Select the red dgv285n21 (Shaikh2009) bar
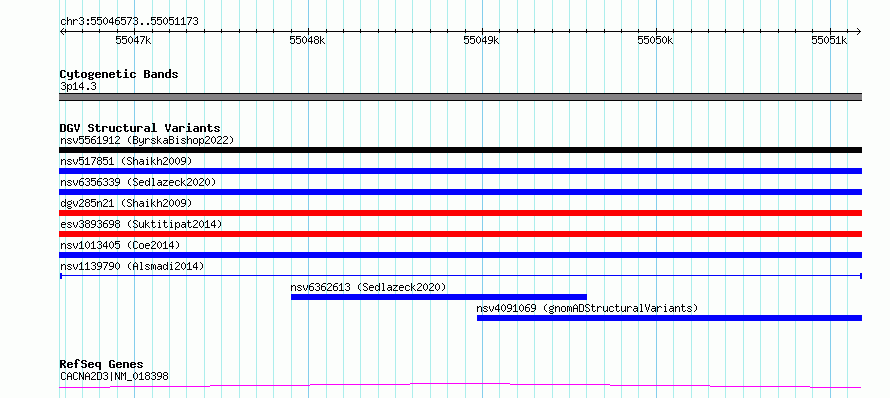Viewport: 890px width, 398px height. (460, 213)
